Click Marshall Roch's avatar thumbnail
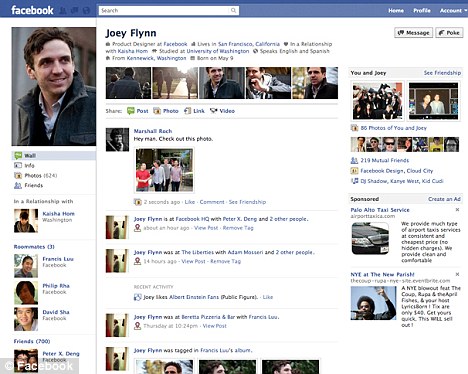 117,140
